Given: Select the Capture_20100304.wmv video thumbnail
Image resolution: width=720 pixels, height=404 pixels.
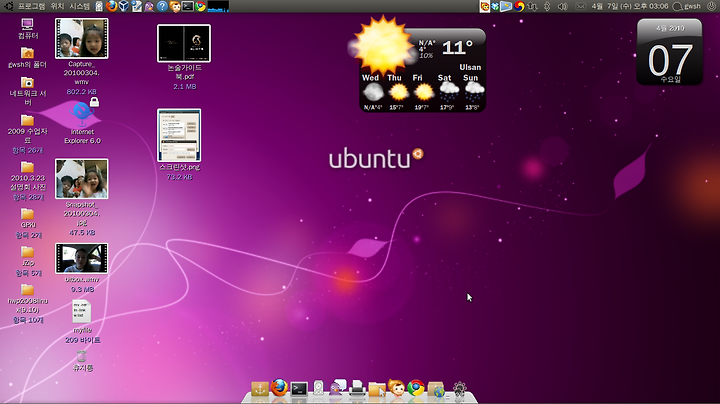Looking at the screenshot, I should click(82, 39).
